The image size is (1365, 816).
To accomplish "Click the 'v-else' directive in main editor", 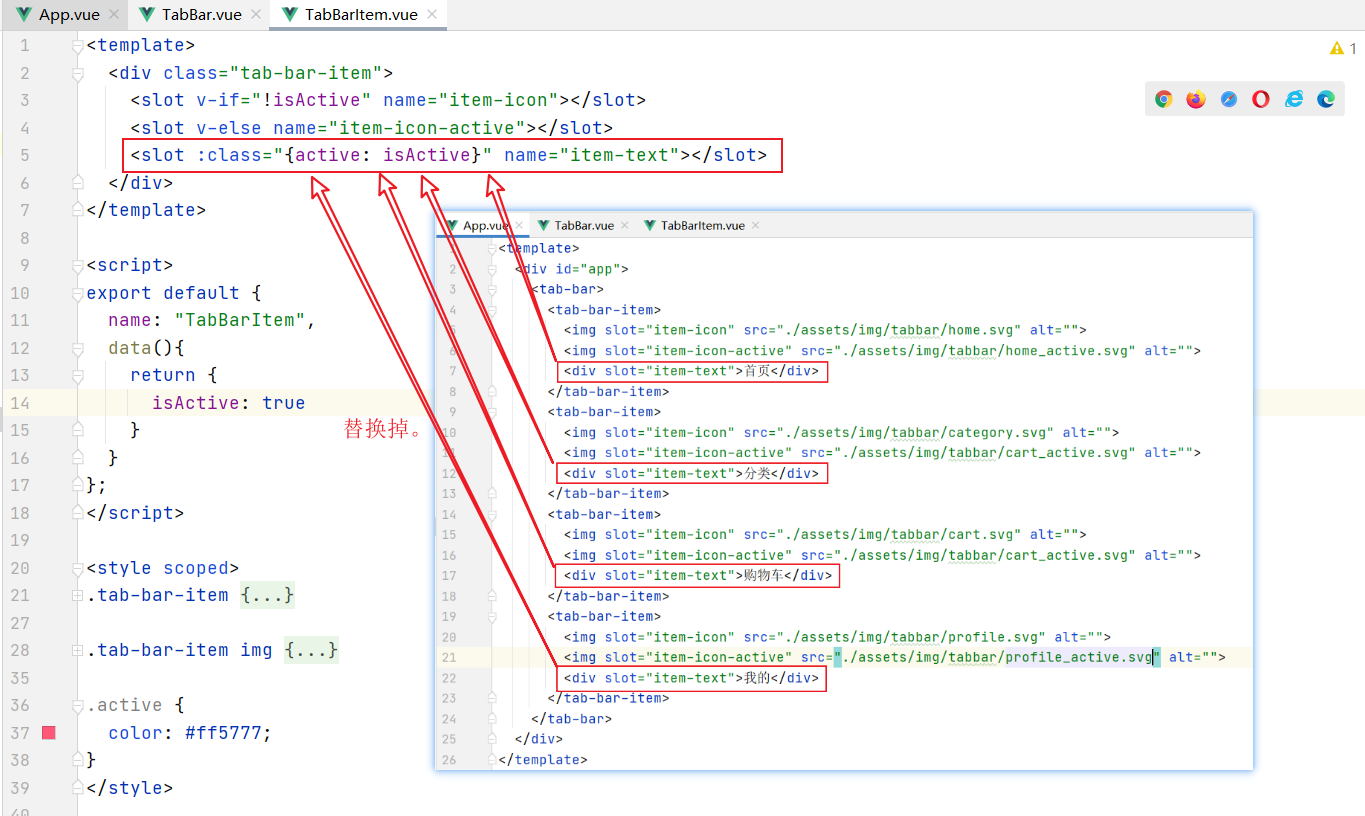I will pyautogui.click(x=229, y=128).
